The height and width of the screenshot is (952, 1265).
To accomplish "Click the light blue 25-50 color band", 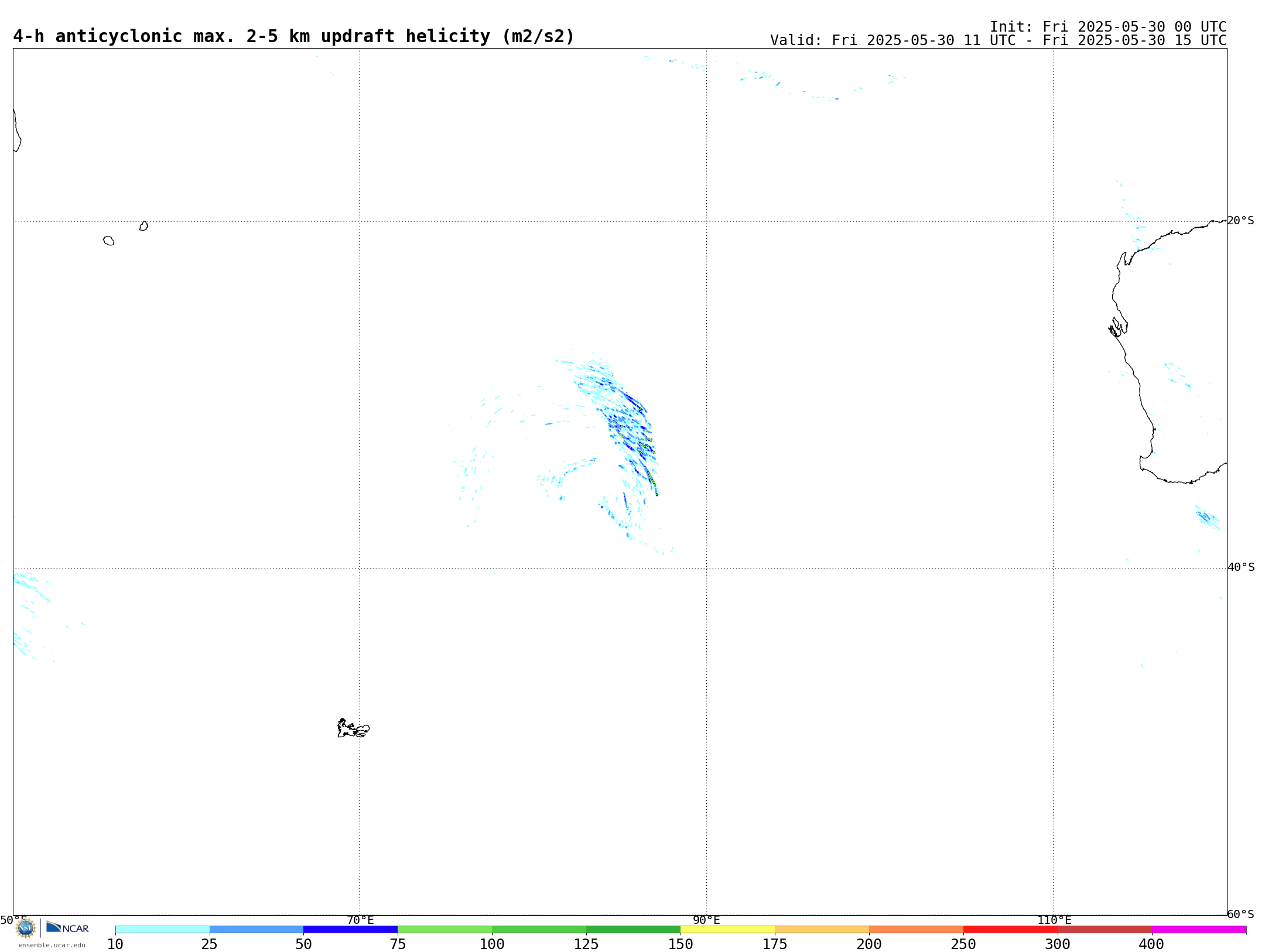I will [x=257, y=930].
